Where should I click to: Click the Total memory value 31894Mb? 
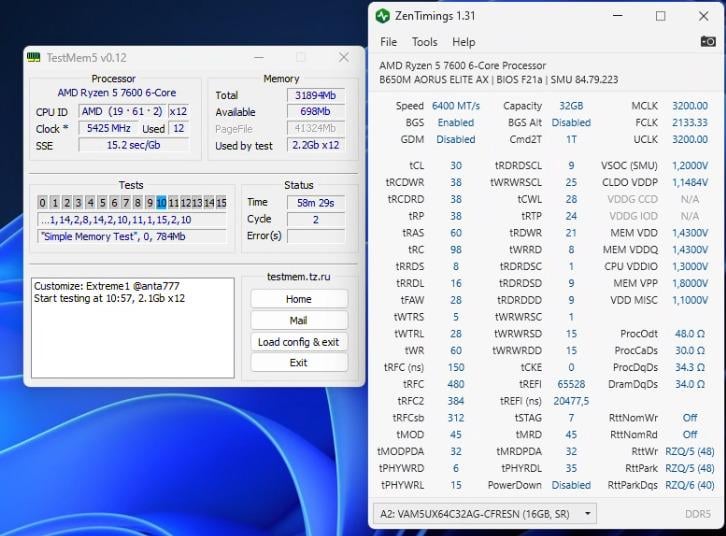pos(316,95)
